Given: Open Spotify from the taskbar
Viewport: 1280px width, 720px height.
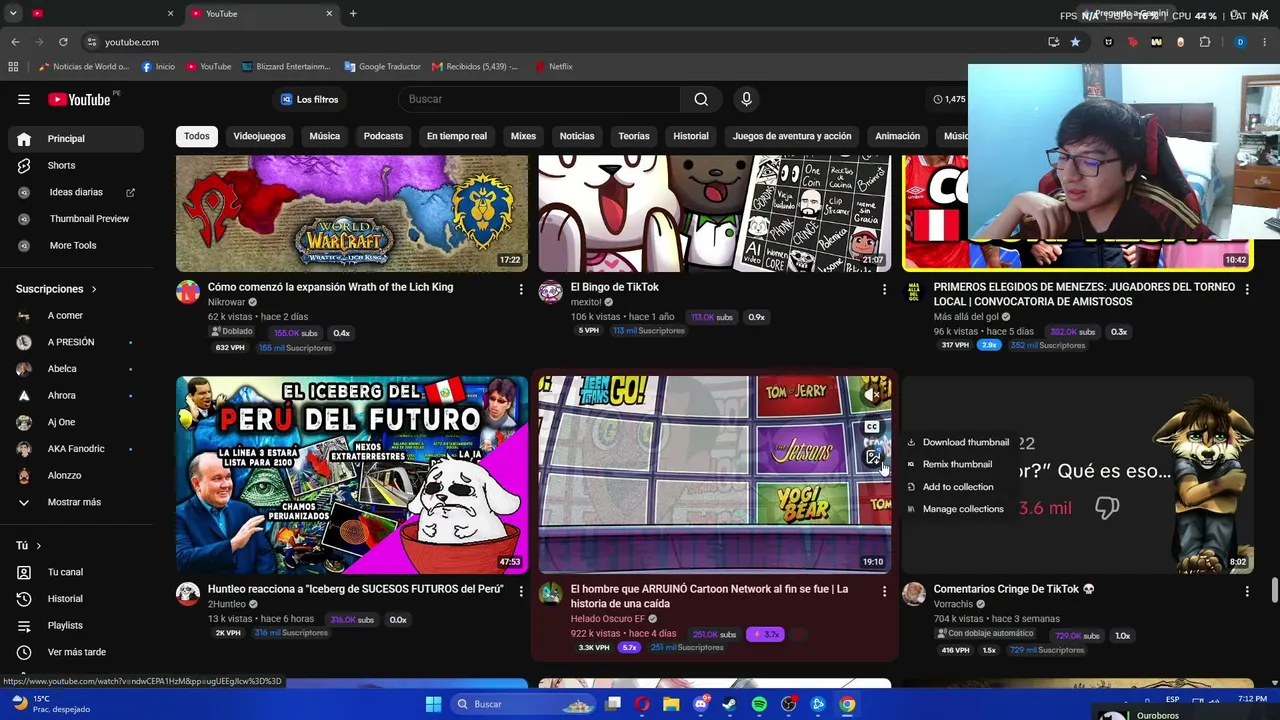Looking at the screenshot, I should [x=759, y=704].
